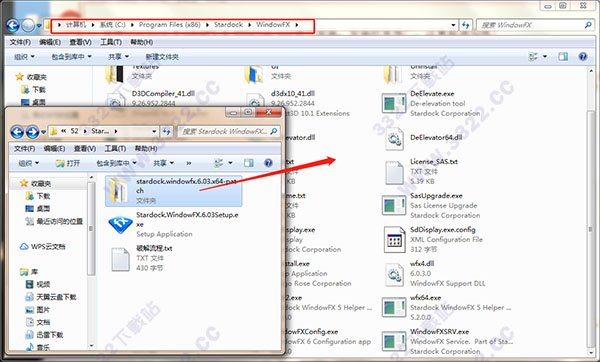
Task: Change the view style icon in the WindowFX toolbar
Action: [x=533, y=57]
